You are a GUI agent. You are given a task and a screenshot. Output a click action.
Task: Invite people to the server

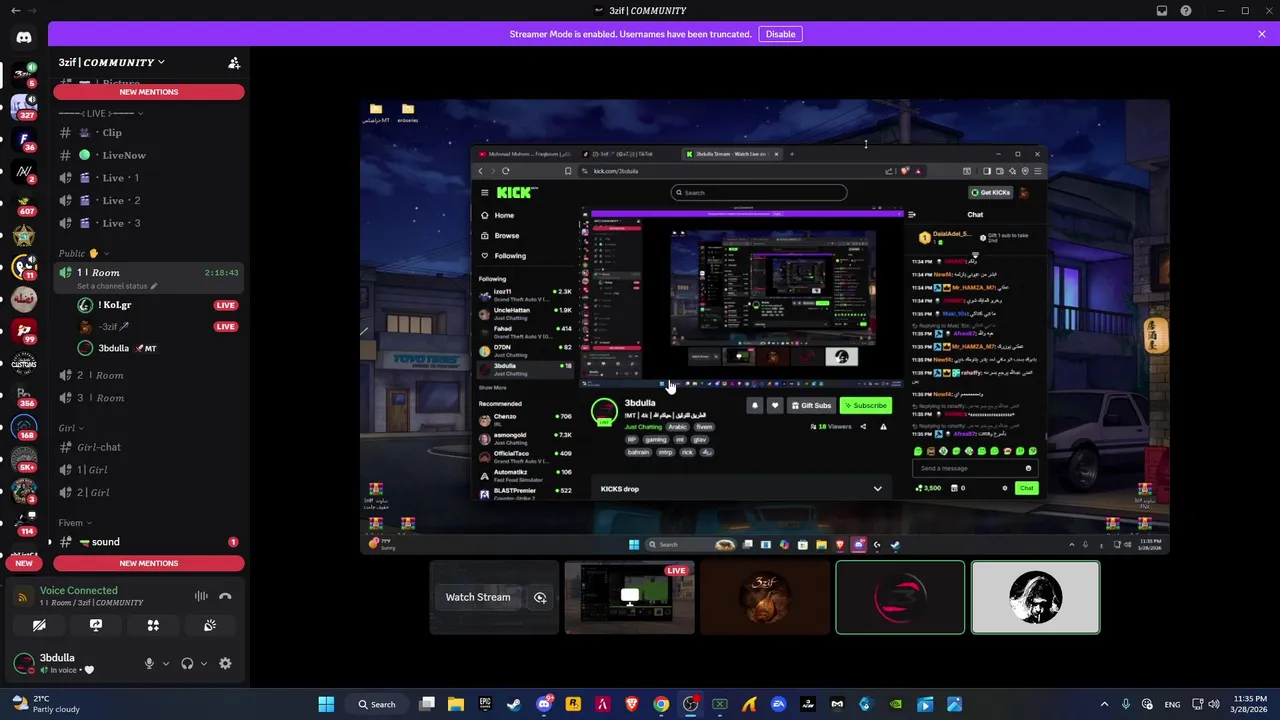[234, 63]
